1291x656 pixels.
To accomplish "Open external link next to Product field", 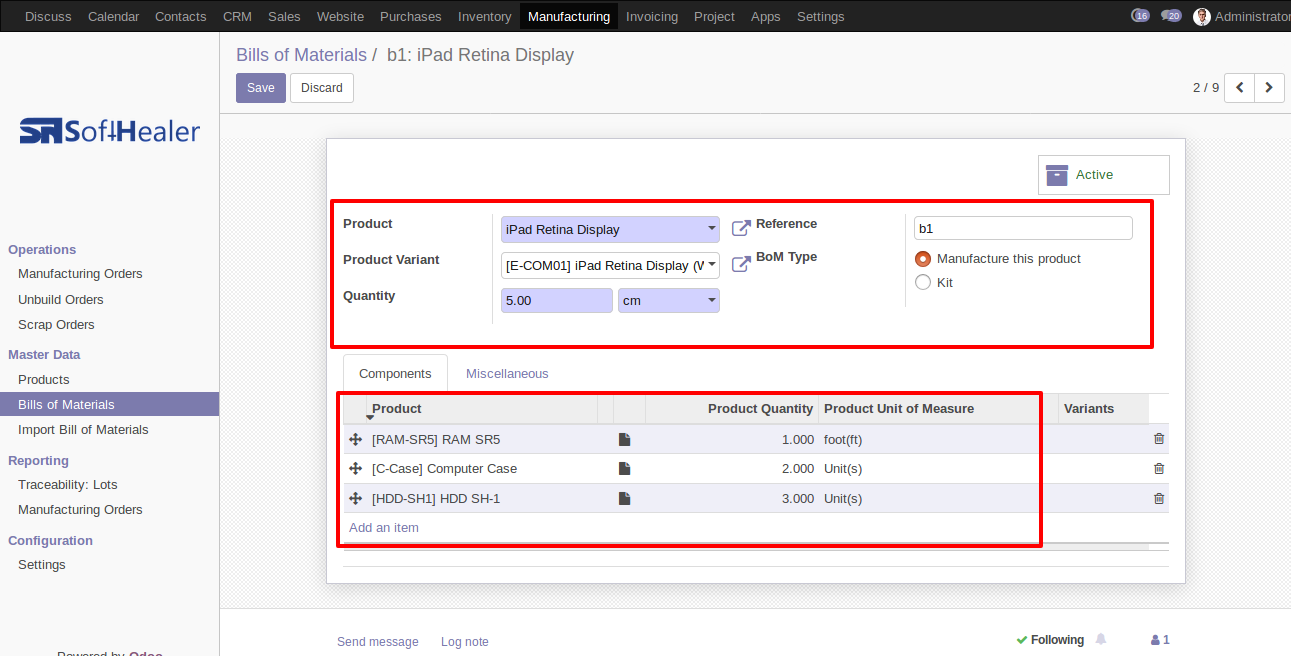I will (x=741, y=229).
